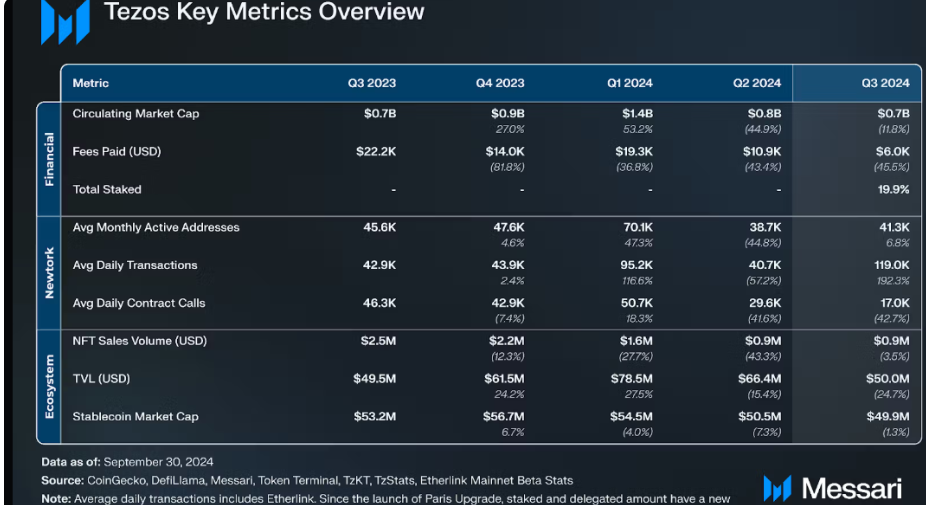The image size is (926, 505).
Task: Click the vertical 'Newtork' section label
Action: (x=49, y=272)
